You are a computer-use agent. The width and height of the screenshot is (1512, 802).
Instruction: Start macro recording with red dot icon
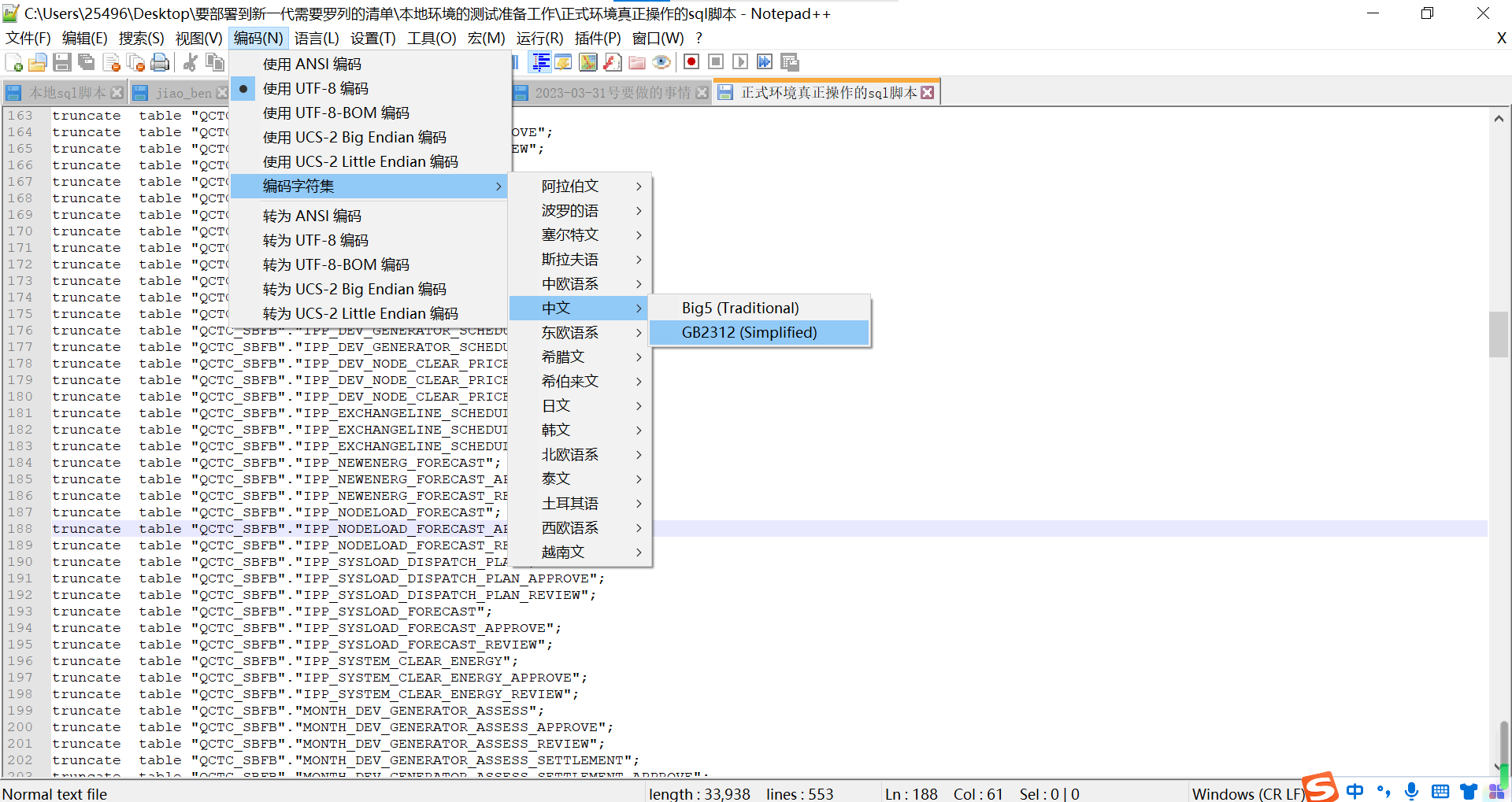[x=691, y=62]
